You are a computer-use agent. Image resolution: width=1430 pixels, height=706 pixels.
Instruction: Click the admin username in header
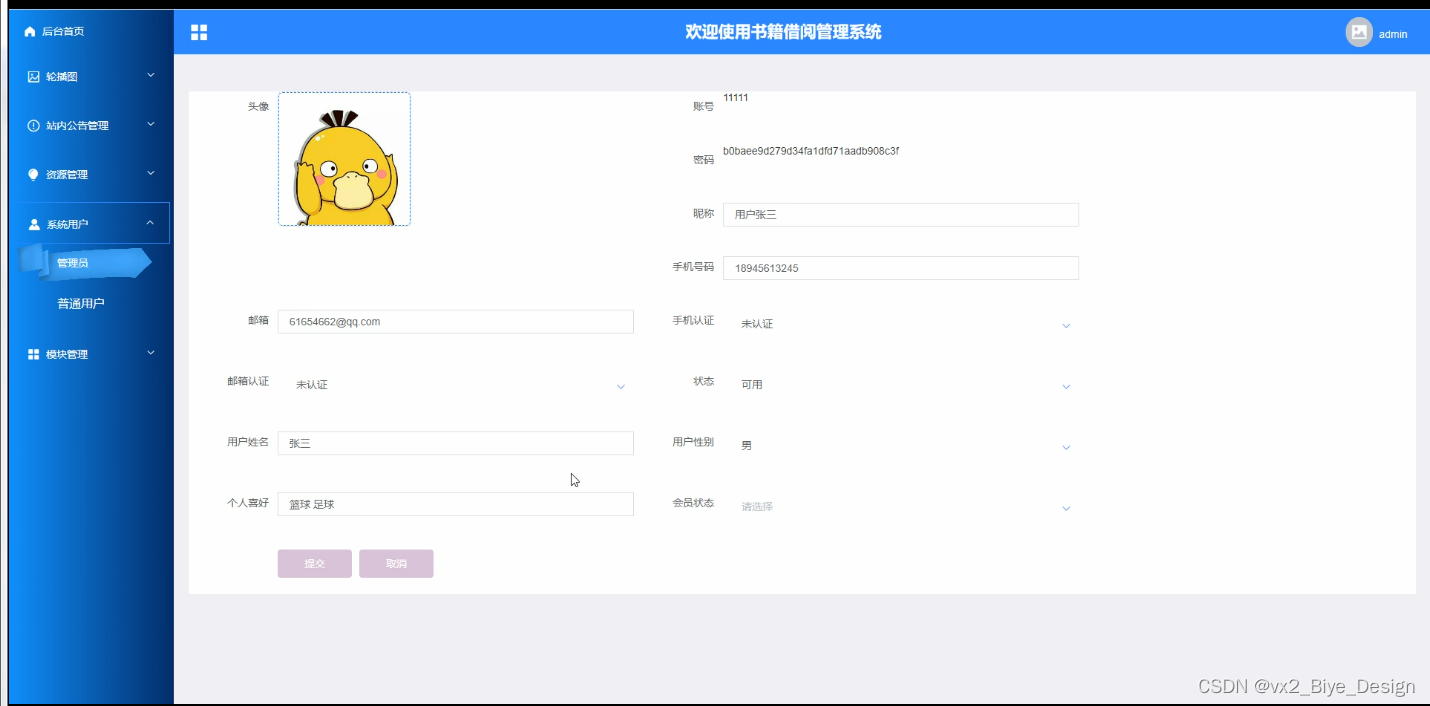[x=1393, y=34]
